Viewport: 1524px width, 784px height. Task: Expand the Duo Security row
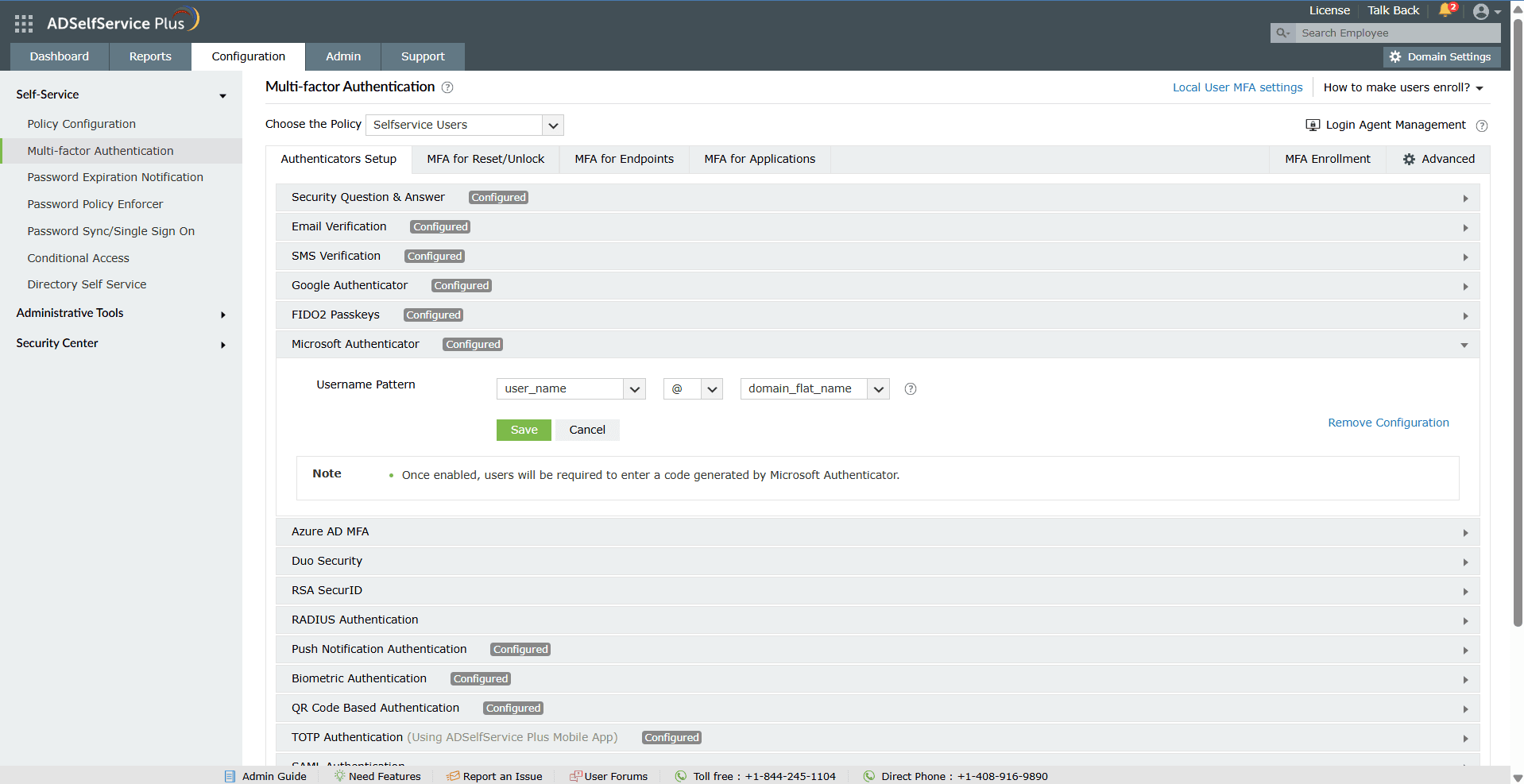click(x=877, y=562)
